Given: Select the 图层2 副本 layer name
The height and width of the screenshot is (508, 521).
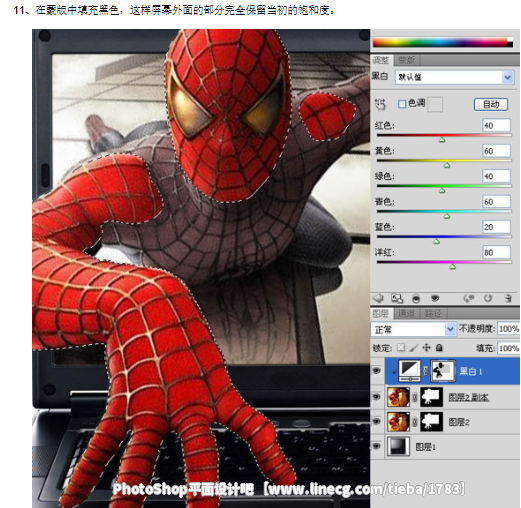Looking at the screenshot, I should (469, 397).
